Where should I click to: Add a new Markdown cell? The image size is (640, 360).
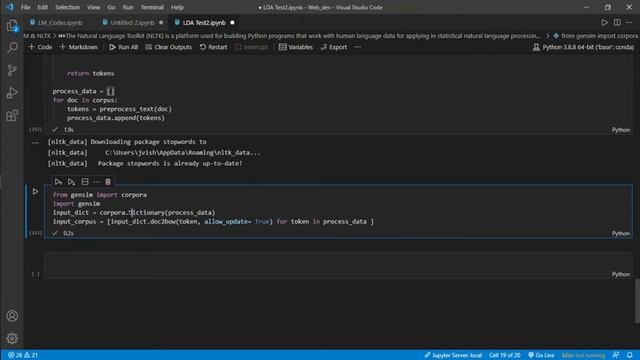click(x=79, y=47)
